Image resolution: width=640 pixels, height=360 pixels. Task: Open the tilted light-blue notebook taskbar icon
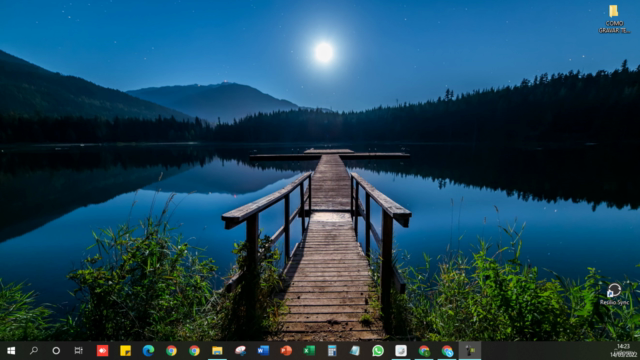pos(355,351)
